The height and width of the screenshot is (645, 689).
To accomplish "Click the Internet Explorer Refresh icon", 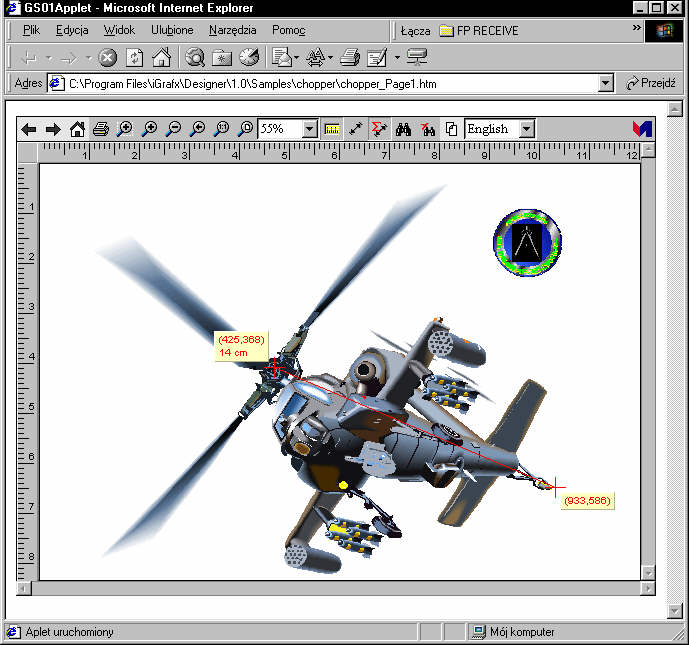I will 134,57.
